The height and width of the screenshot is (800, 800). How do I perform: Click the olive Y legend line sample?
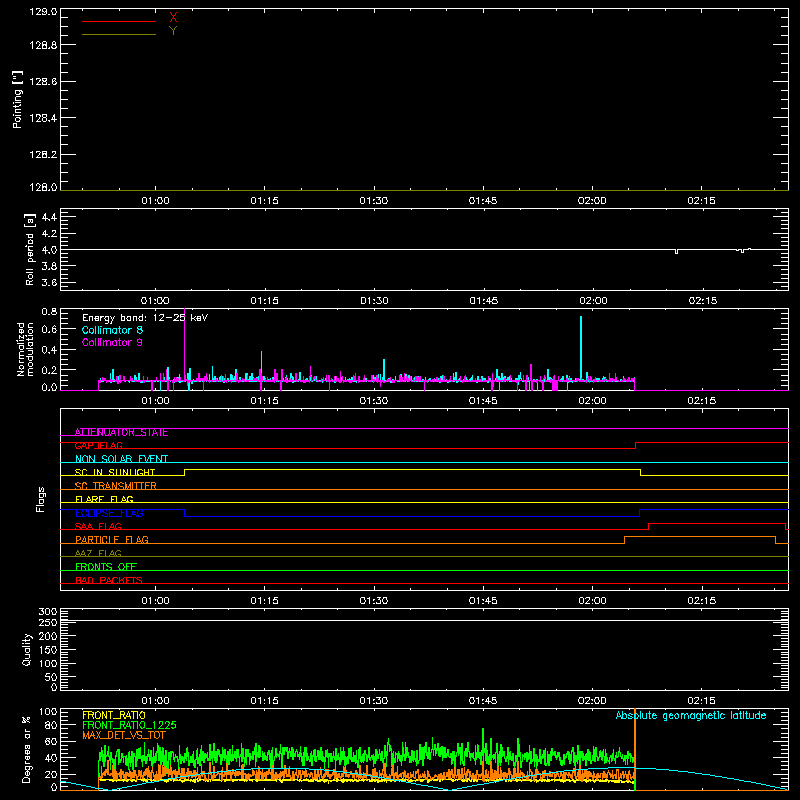pyautogui.click(x=119, y=34)
